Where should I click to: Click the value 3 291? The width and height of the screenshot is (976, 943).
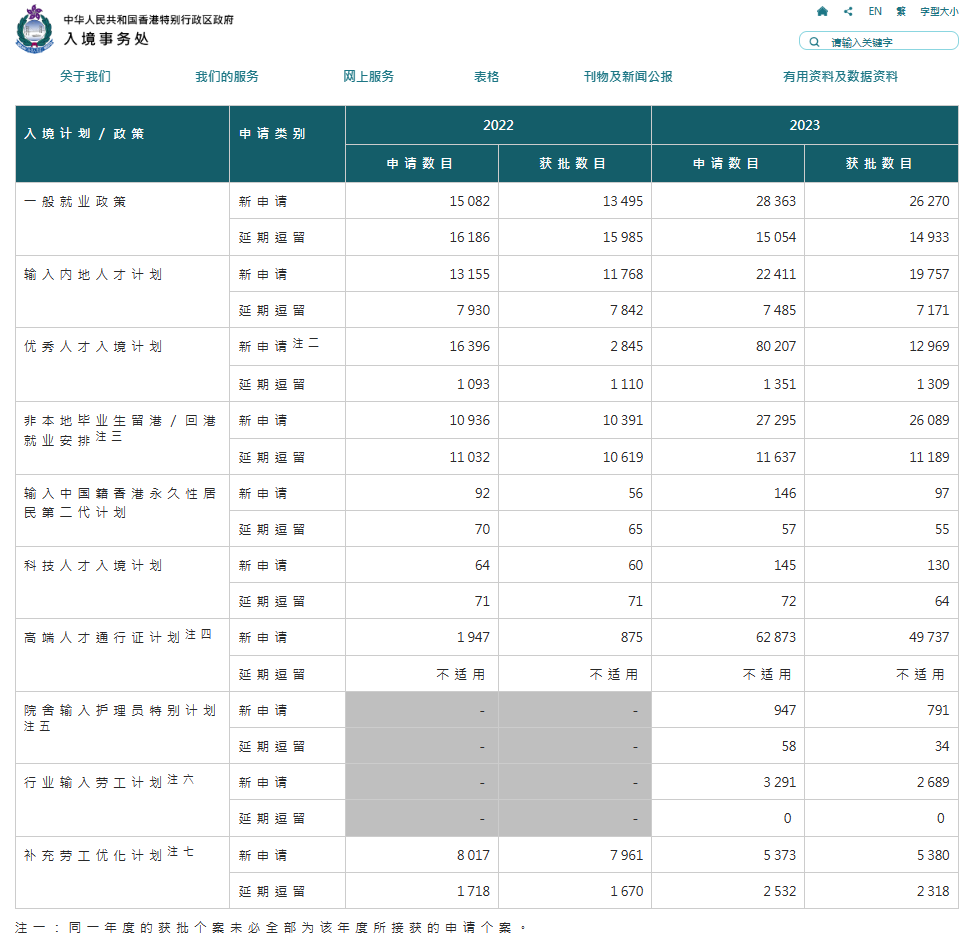tap(779, 782)
